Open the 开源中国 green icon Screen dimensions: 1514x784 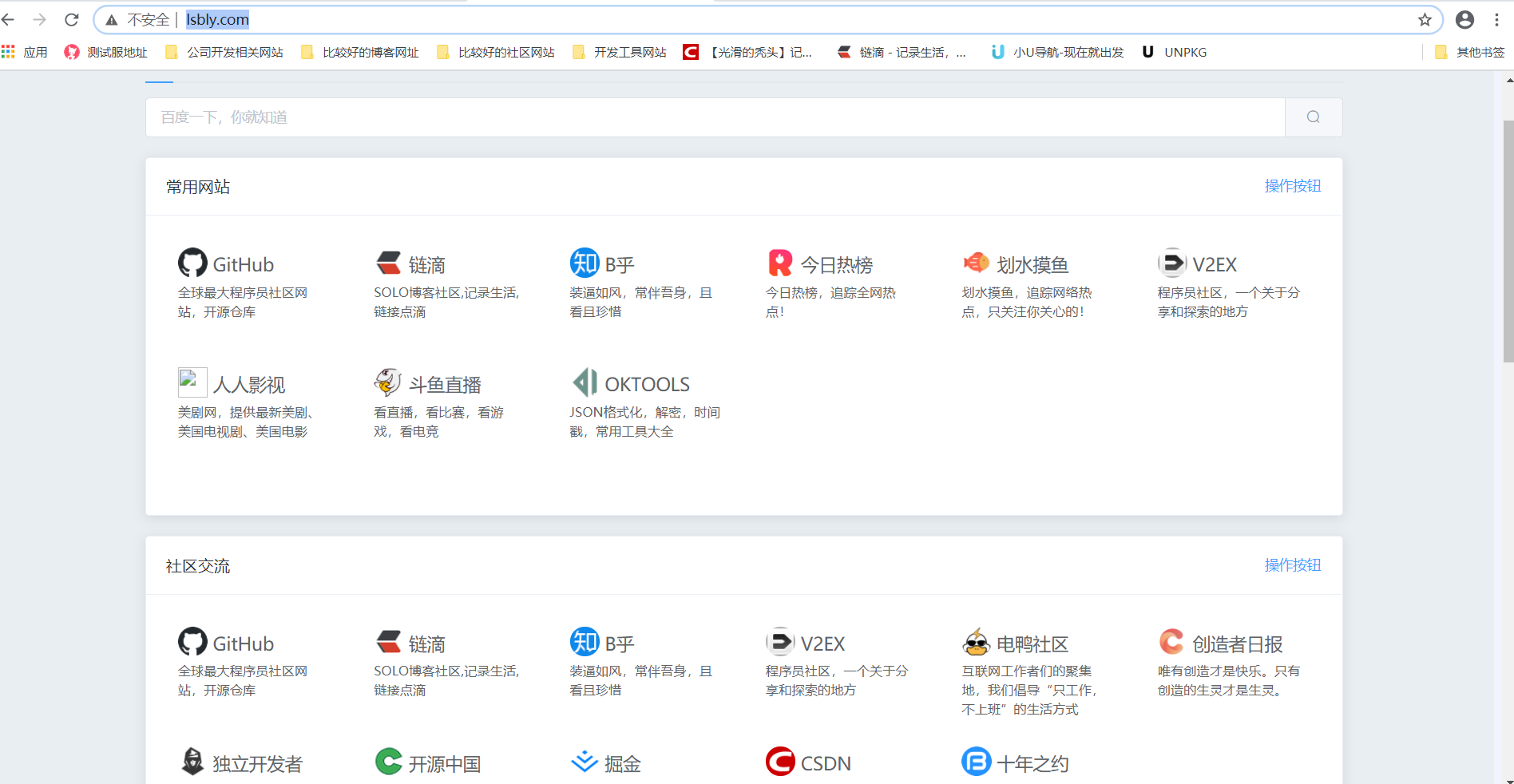coord(389,761)
